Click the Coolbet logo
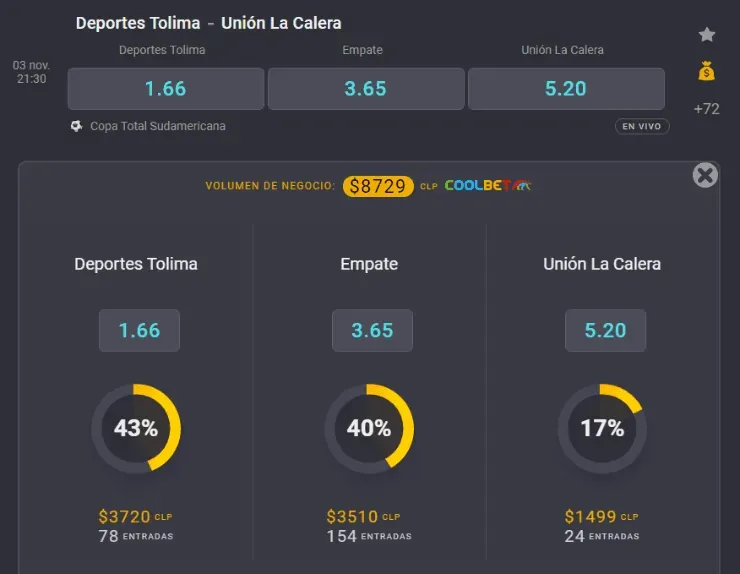The width and height of the screenshot is (740, 574). coord(488,186)
